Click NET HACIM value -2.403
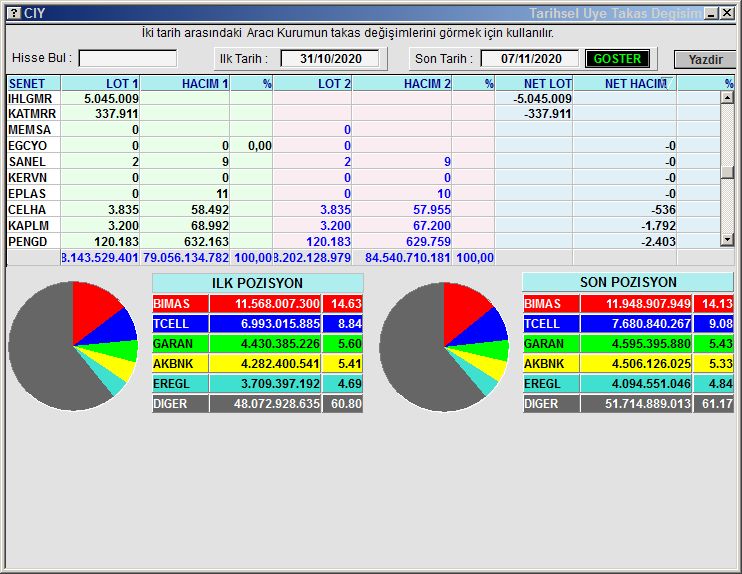 [x=658, y=242]
